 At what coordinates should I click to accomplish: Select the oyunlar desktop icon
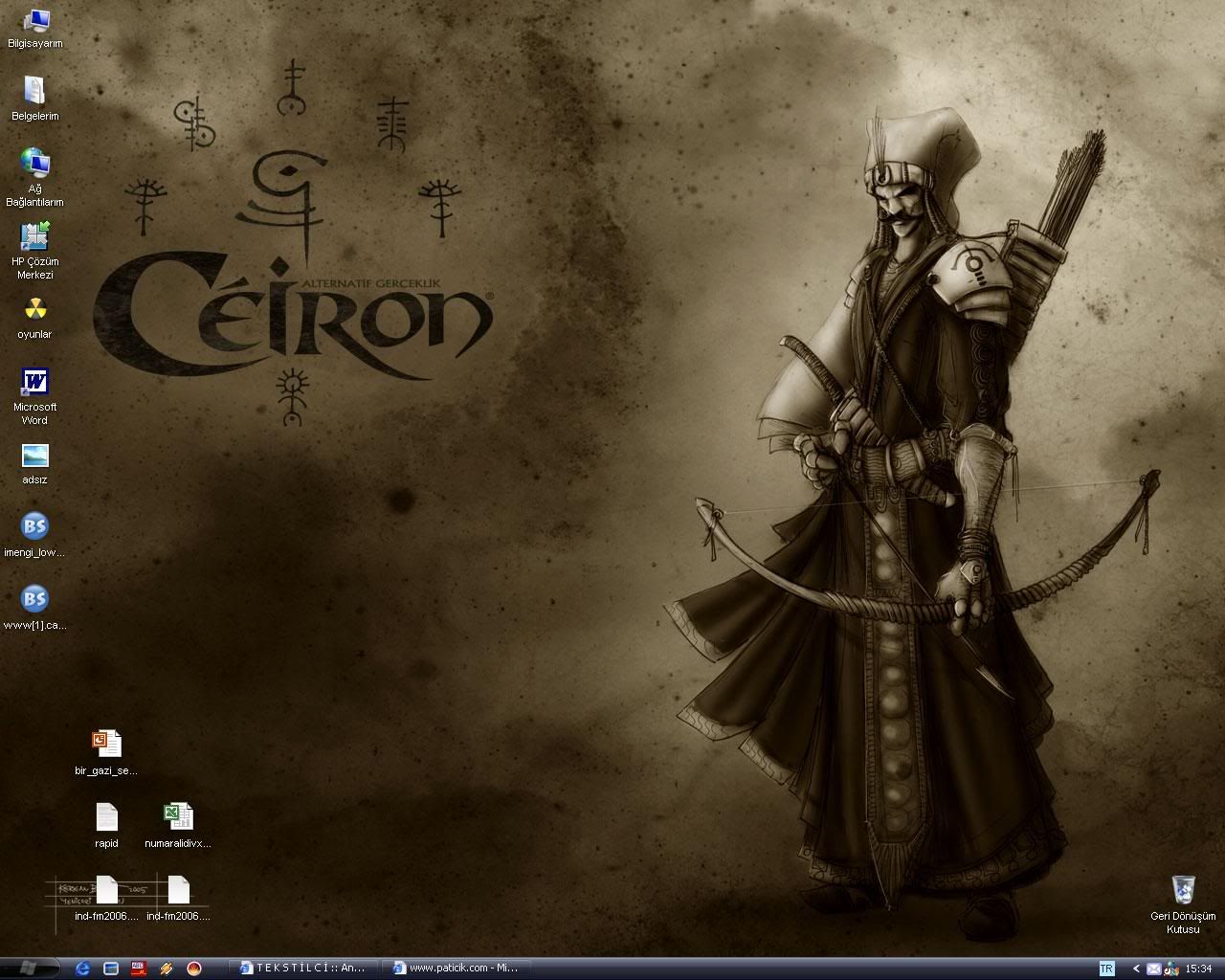(x=34, y=319)
